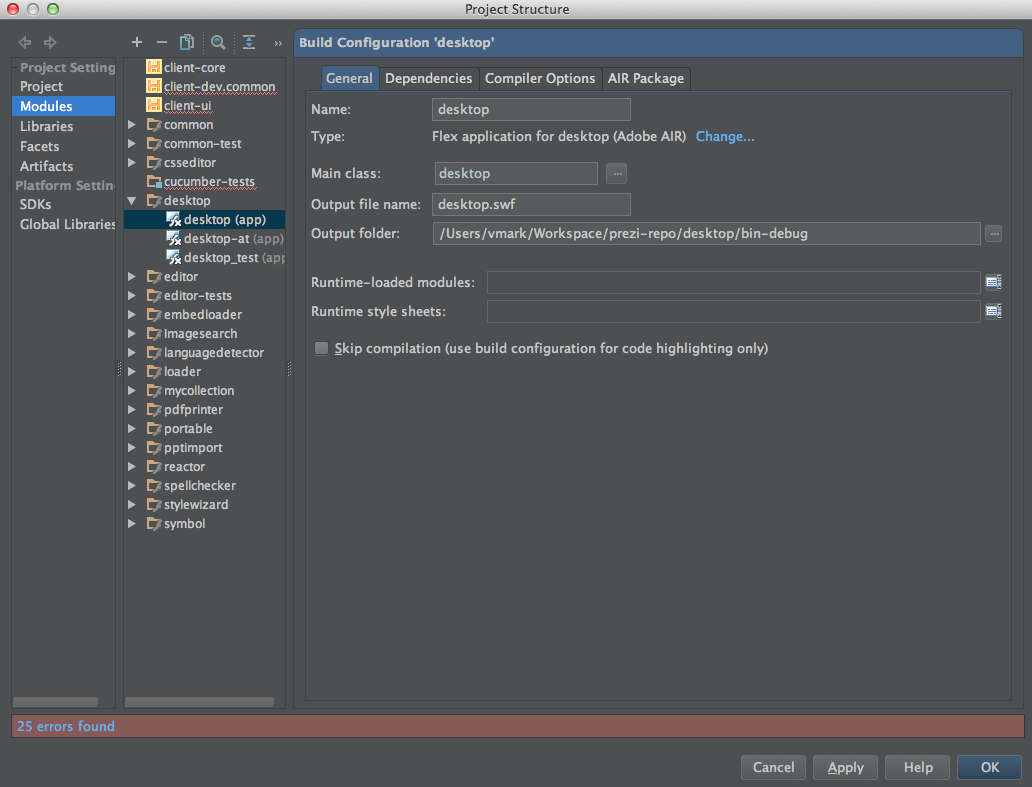The height and width of the screenshot is (787, 1032).
Task: Select the client-dev.common module icon
Action: click(154, 86)
